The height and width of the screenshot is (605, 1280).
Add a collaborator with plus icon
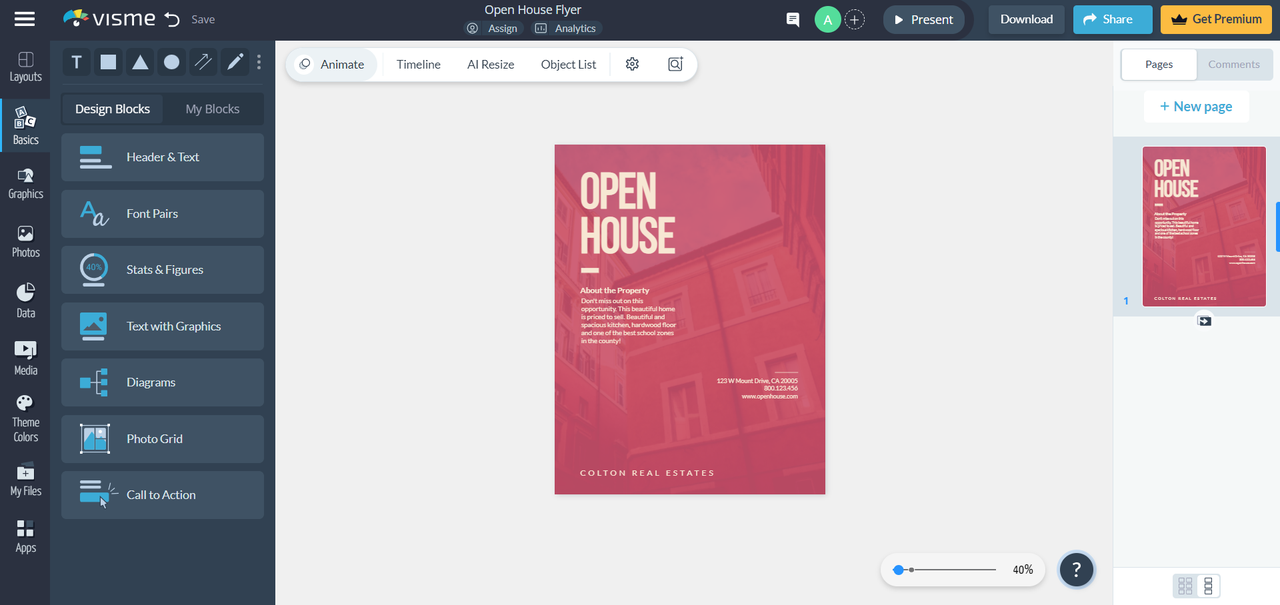854,19
